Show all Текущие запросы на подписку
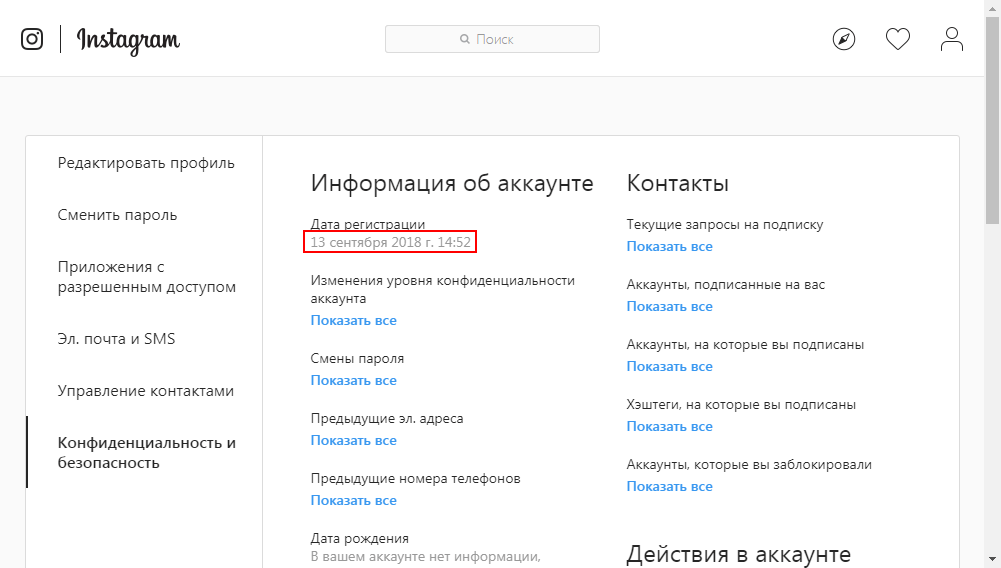 coord(670,246)
